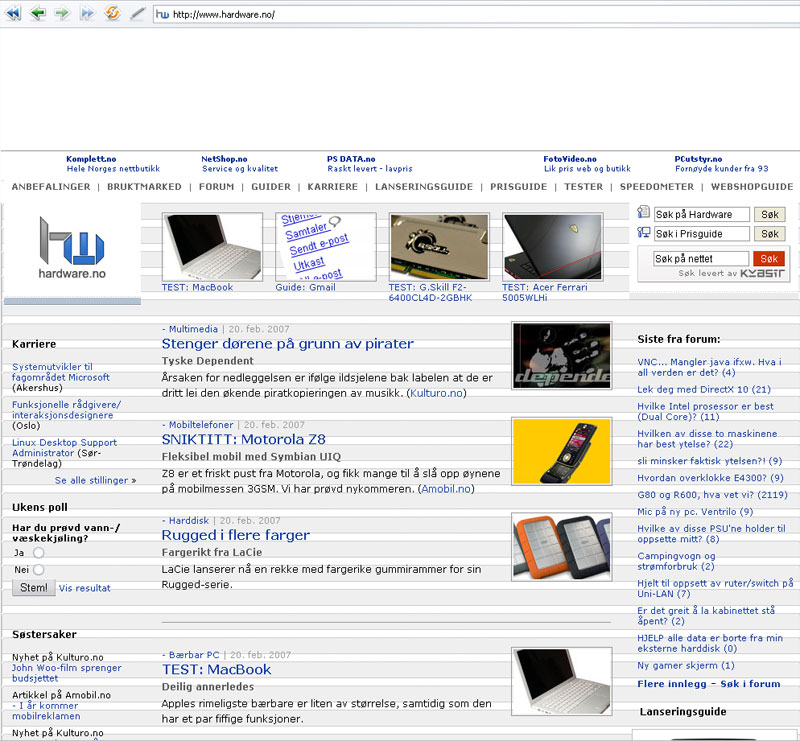Open FotoVideo.no sponsor link
Viewport: 800px width, 741px height.
pyautogui.click(x=570, y=159)
